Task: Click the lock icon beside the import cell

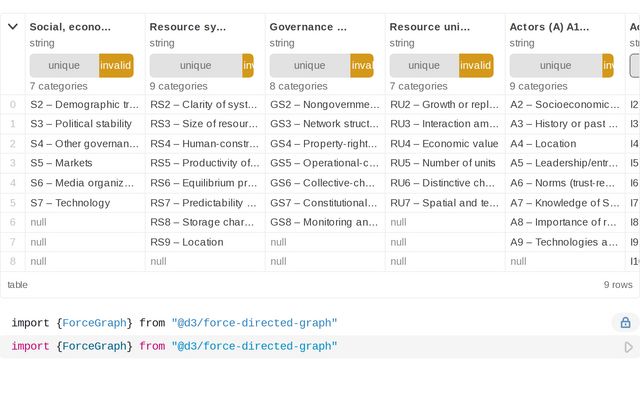Action: tap(625, 323)
